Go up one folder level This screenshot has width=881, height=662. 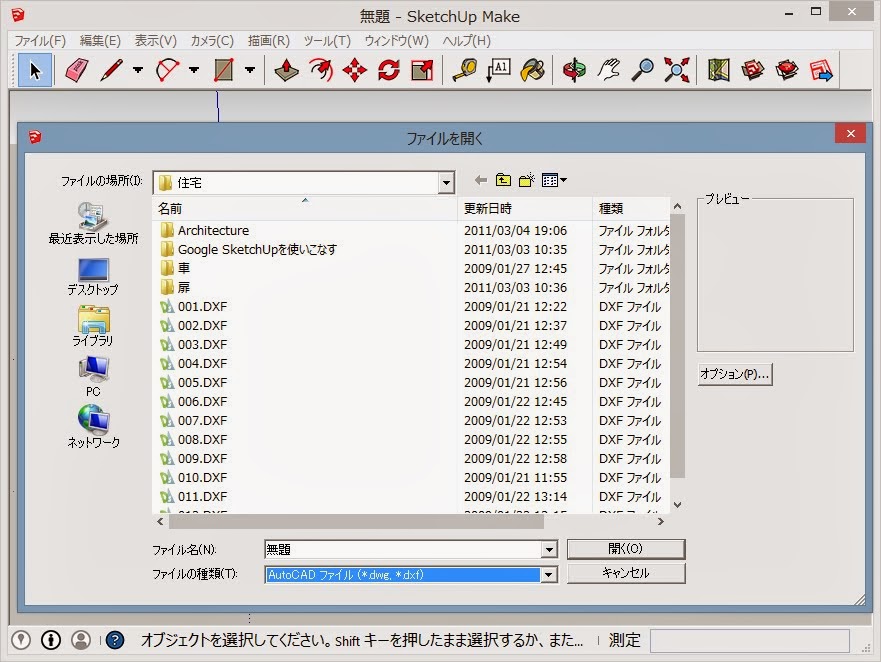(x=503, y=180)
